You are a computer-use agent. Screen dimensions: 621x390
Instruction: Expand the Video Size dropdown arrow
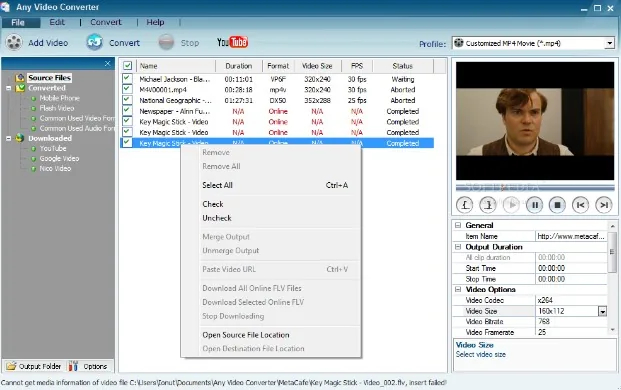[x=602, y=312]
